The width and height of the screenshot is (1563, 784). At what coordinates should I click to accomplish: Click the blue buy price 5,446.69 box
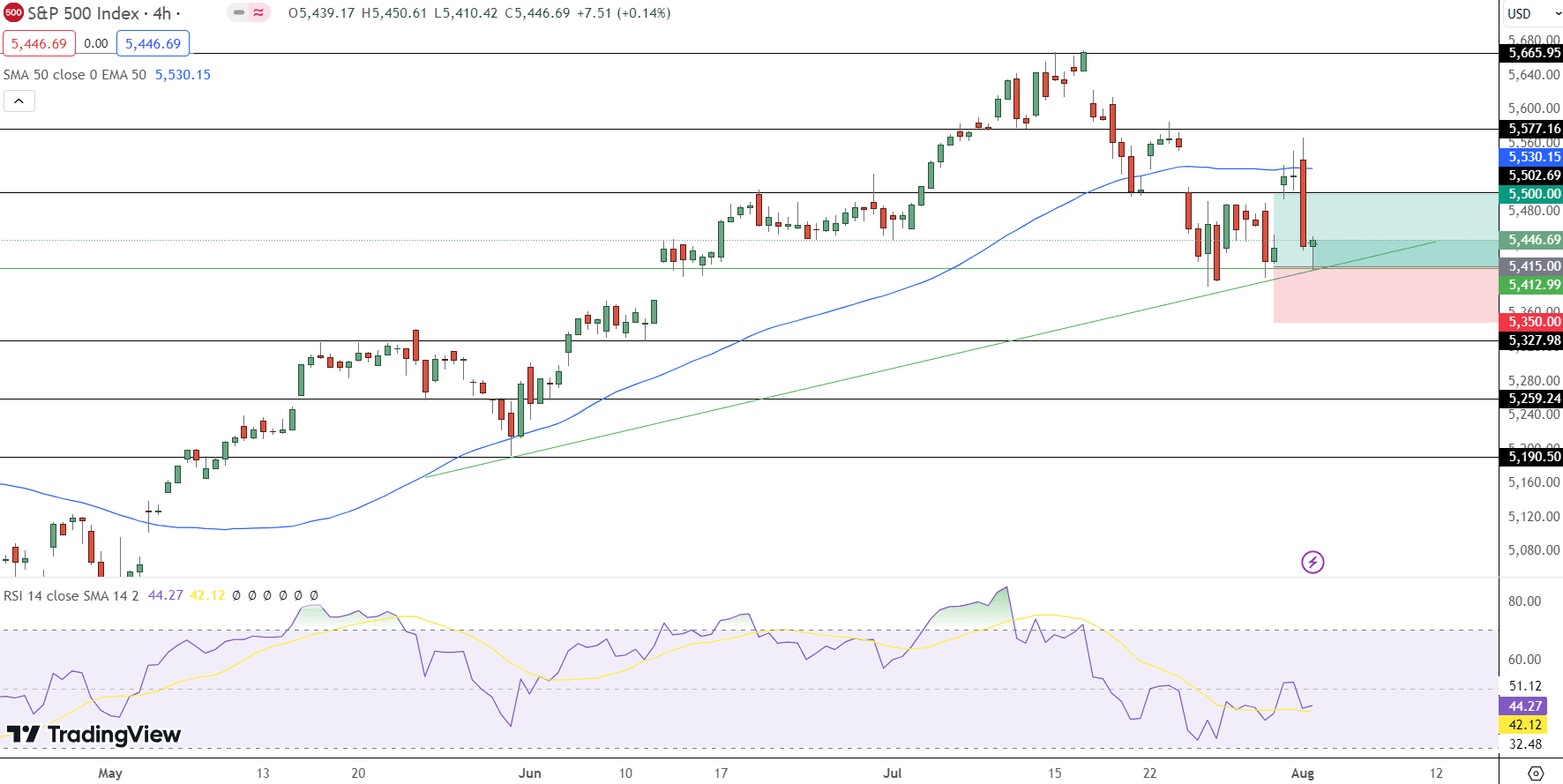[153, 43]
